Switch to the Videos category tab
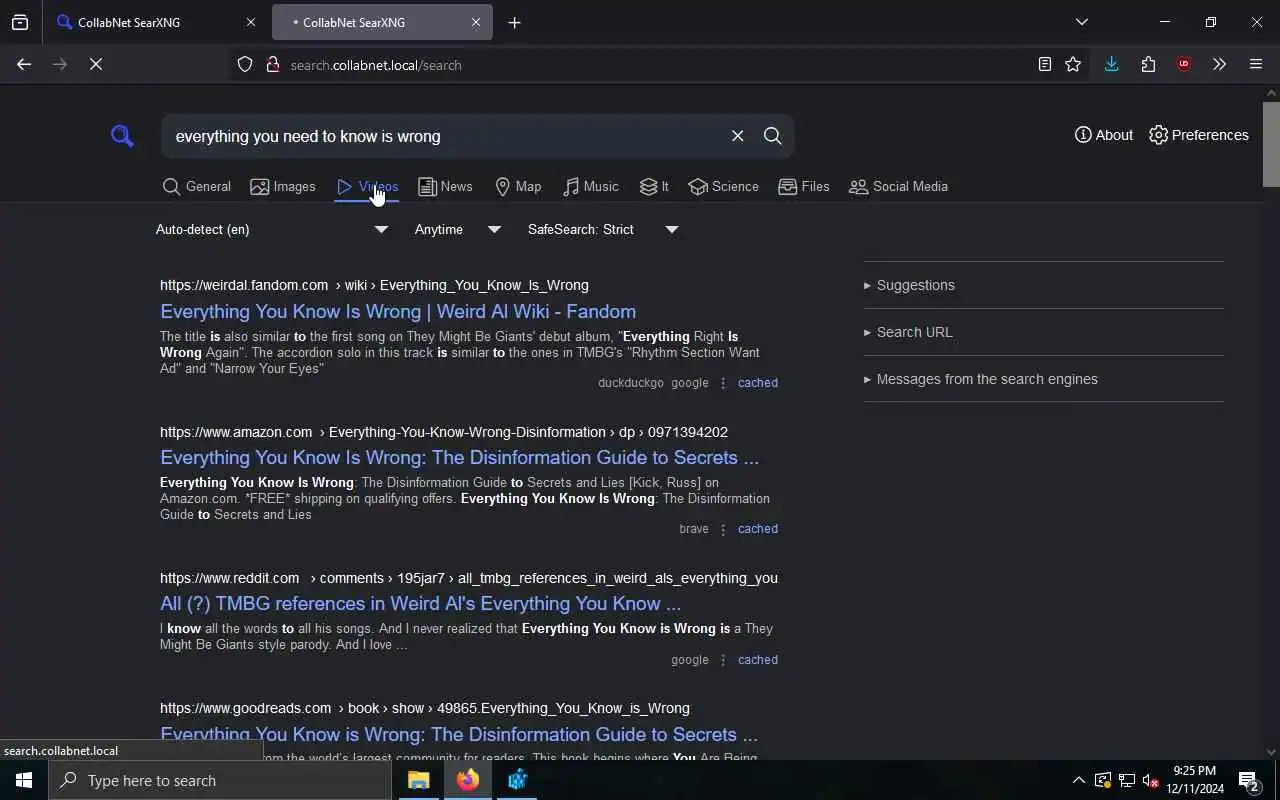Viewport: 1280px width, 800px height. pos(367,187)
